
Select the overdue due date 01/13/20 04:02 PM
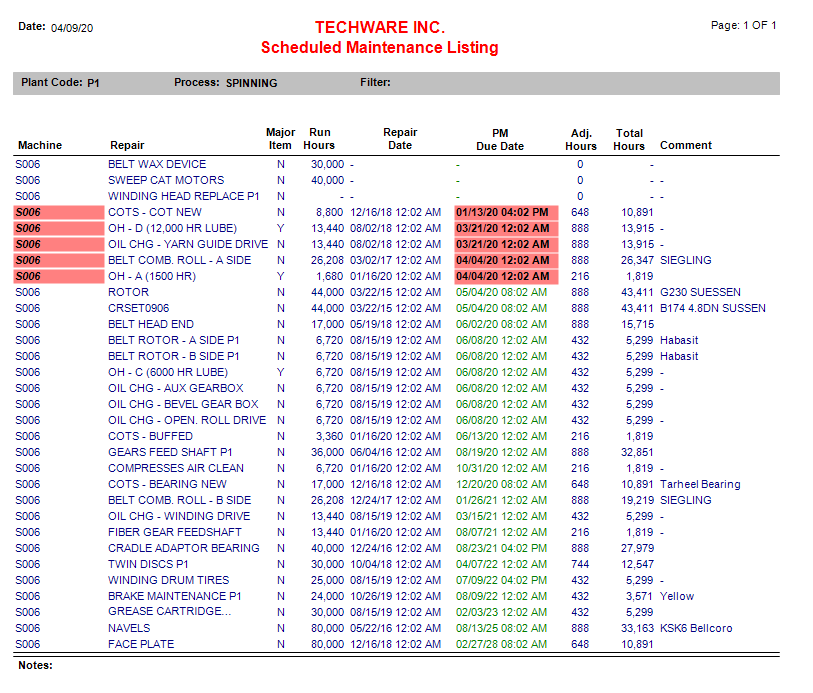point(503,212)
